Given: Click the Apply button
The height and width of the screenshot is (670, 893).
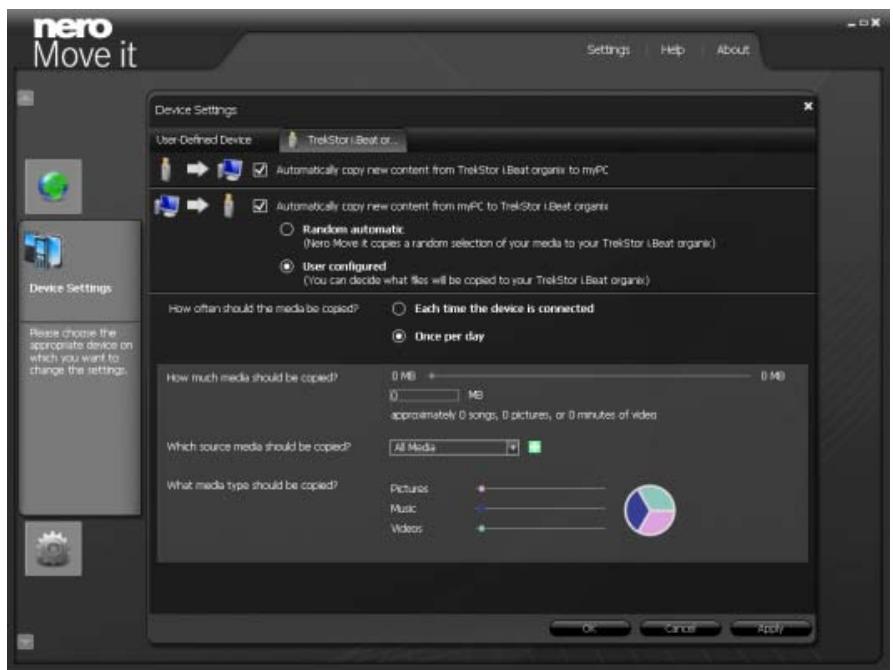Looking at the screenshot, I should [771, 628].
